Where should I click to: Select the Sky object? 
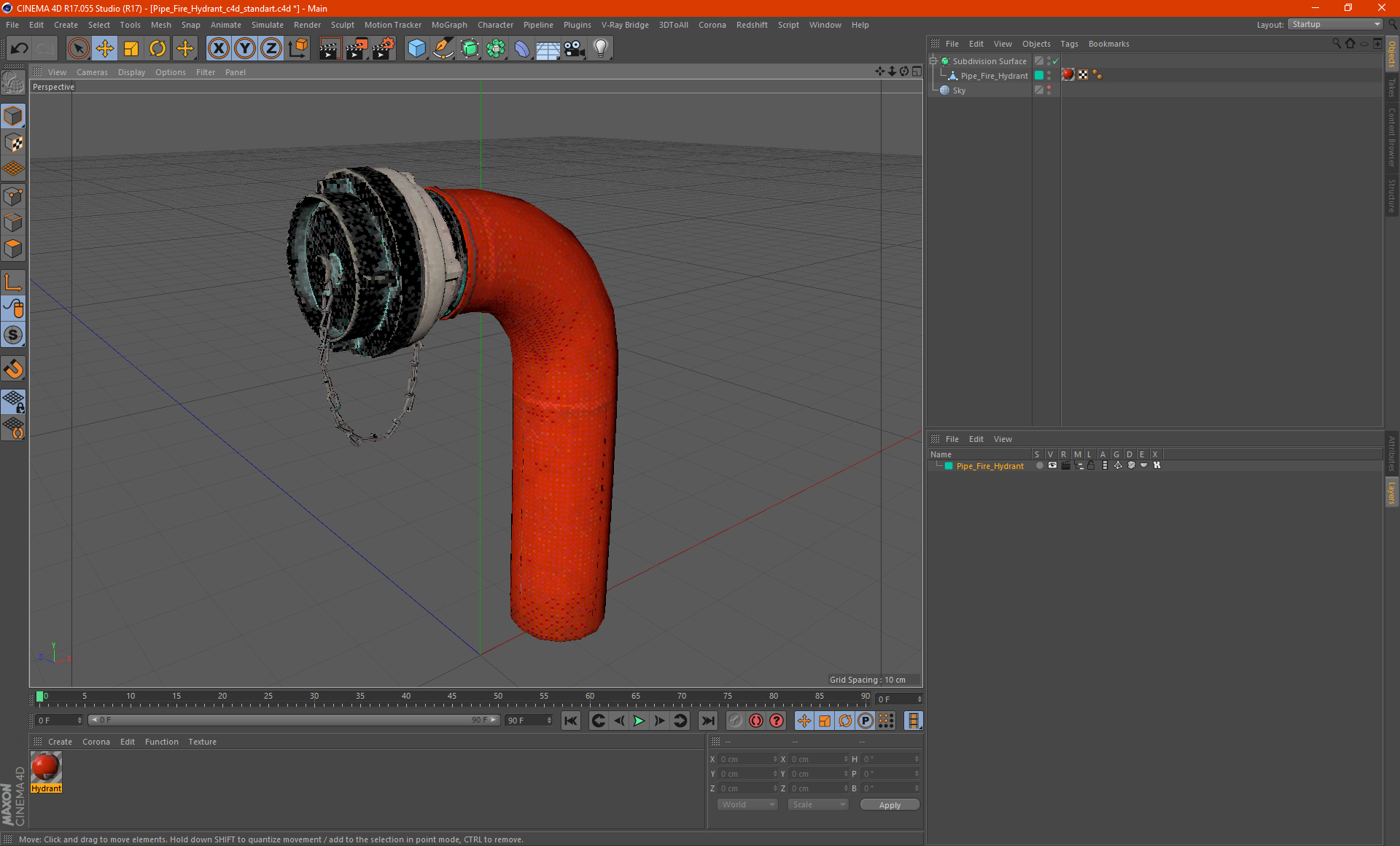[959, 90]
